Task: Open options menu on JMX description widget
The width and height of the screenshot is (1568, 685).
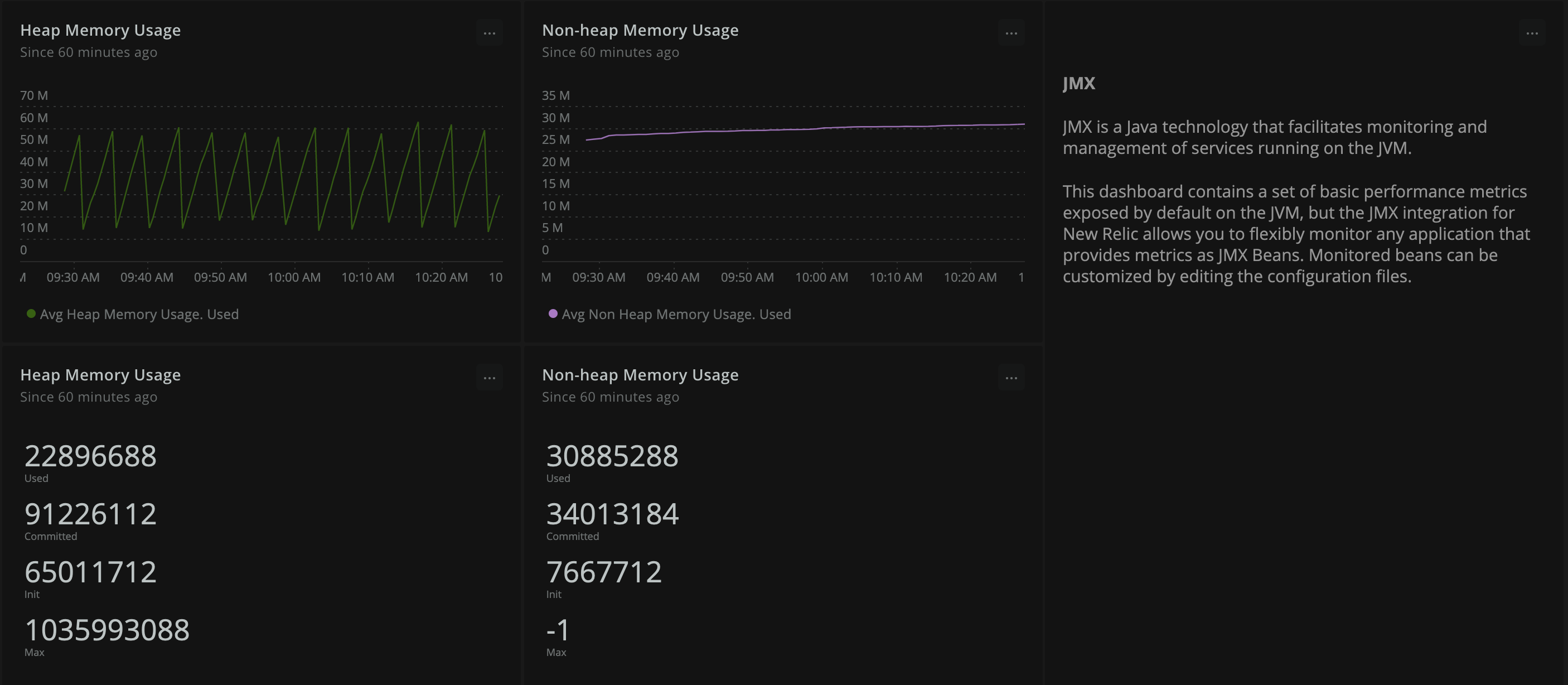Action: pos(1532,33)
